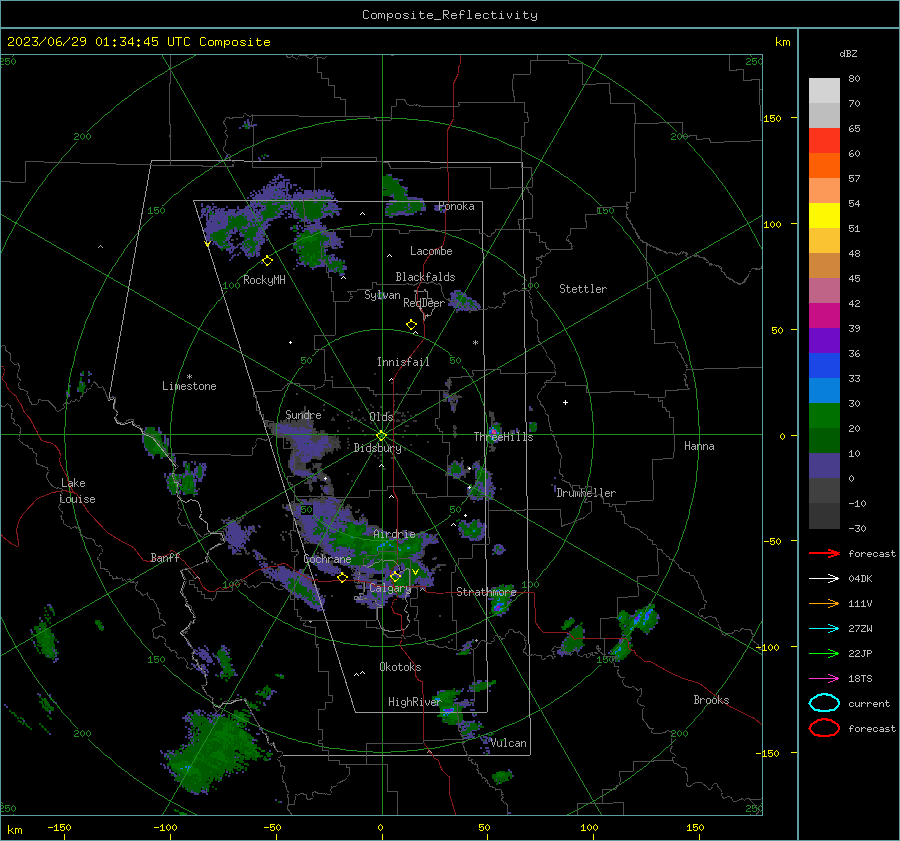Click the yellow 51-54 dBZ color swatch
This screenshot has width=900, height=841.
[x=824, y=216]
